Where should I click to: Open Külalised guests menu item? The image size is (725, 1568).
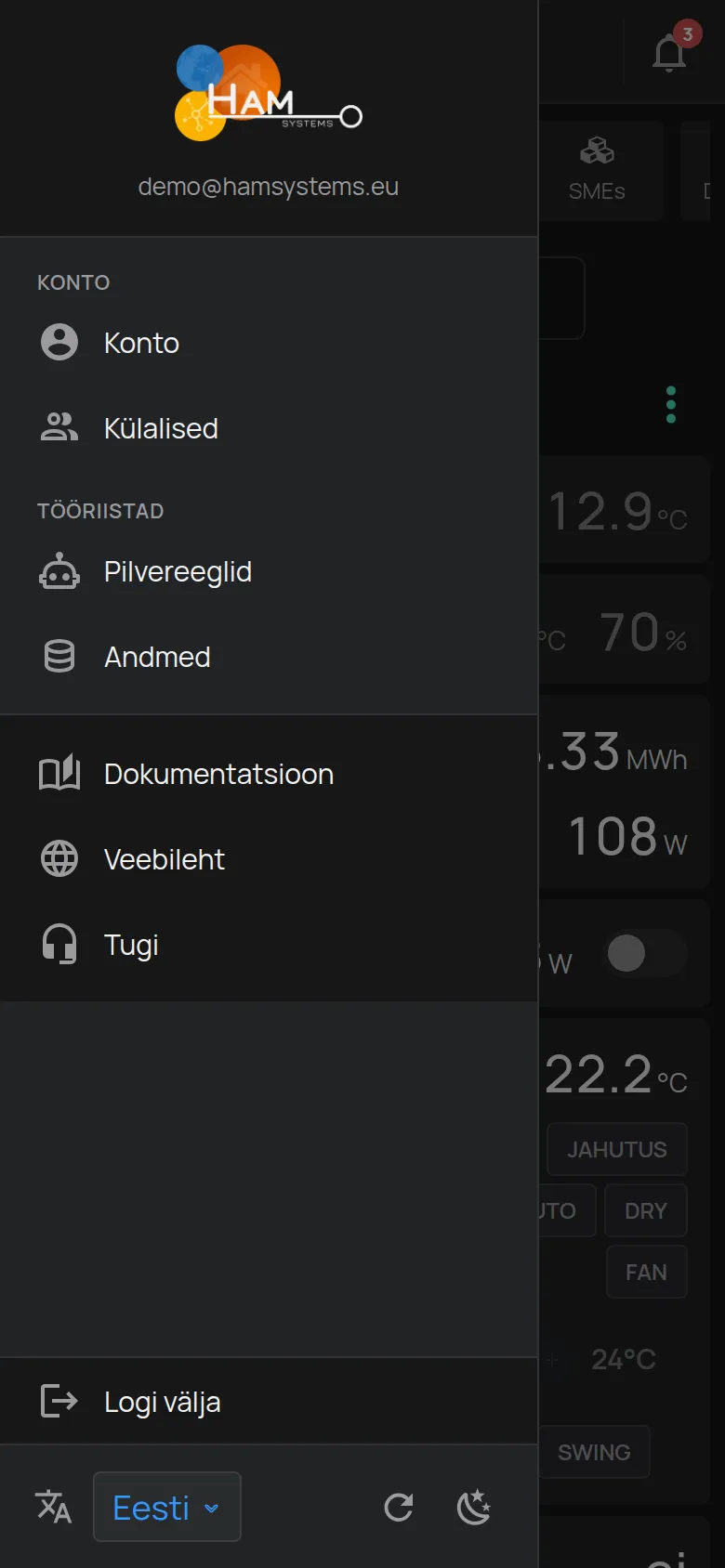tap(269, 428)
